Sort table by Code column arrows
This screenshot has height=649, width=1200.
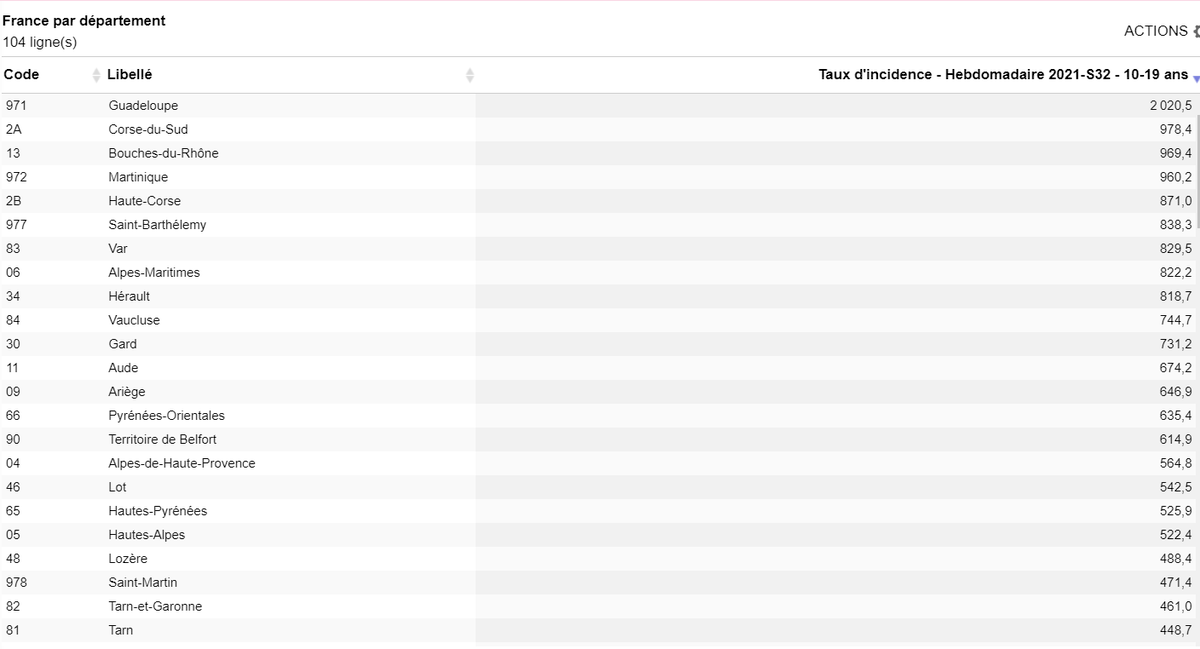tap(97, 75)
